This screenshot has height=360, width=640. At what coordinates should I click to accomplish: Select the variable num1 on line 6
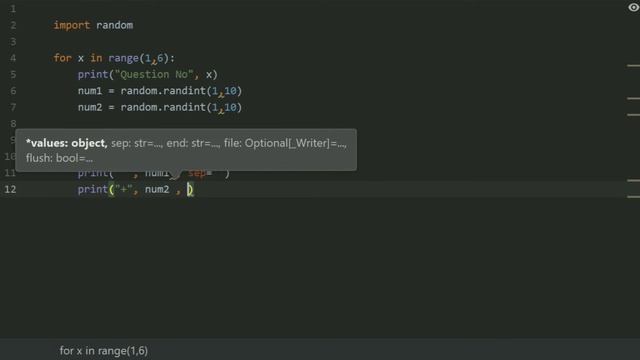click(x=90, y=91)
